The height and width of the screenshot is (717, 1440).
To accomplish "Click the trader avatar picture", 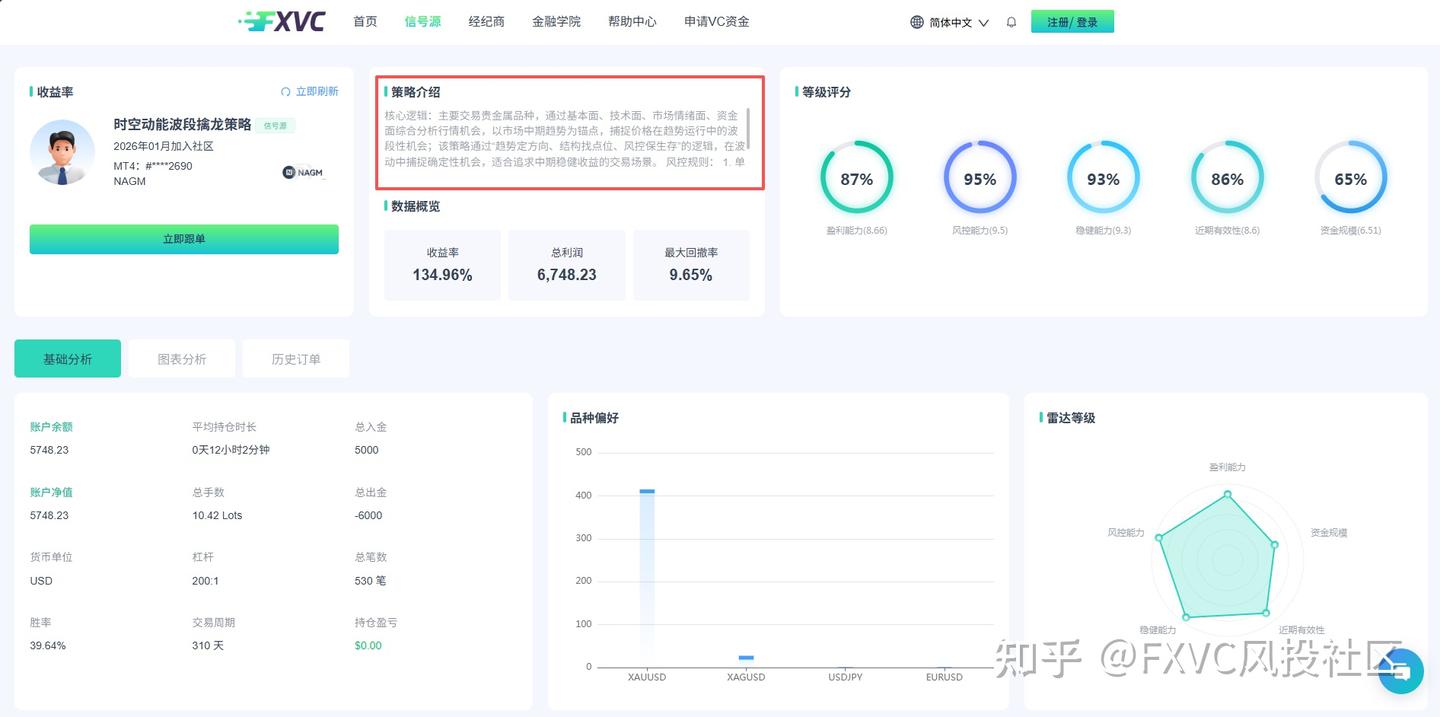I will [62, 153].
